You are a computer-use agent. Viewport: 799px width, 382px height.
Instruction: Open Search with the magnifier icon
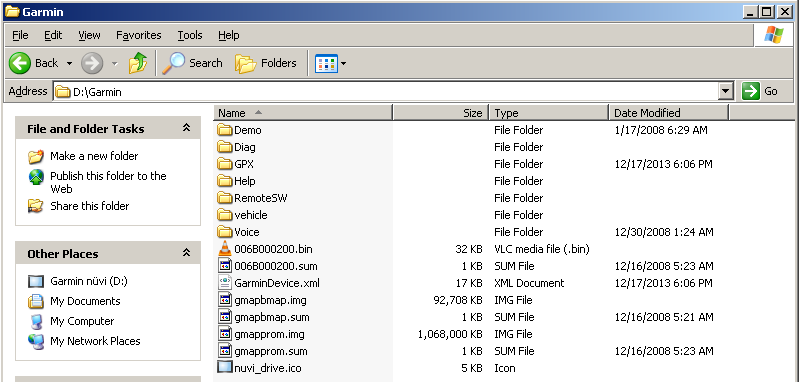(x=173, y=63)
